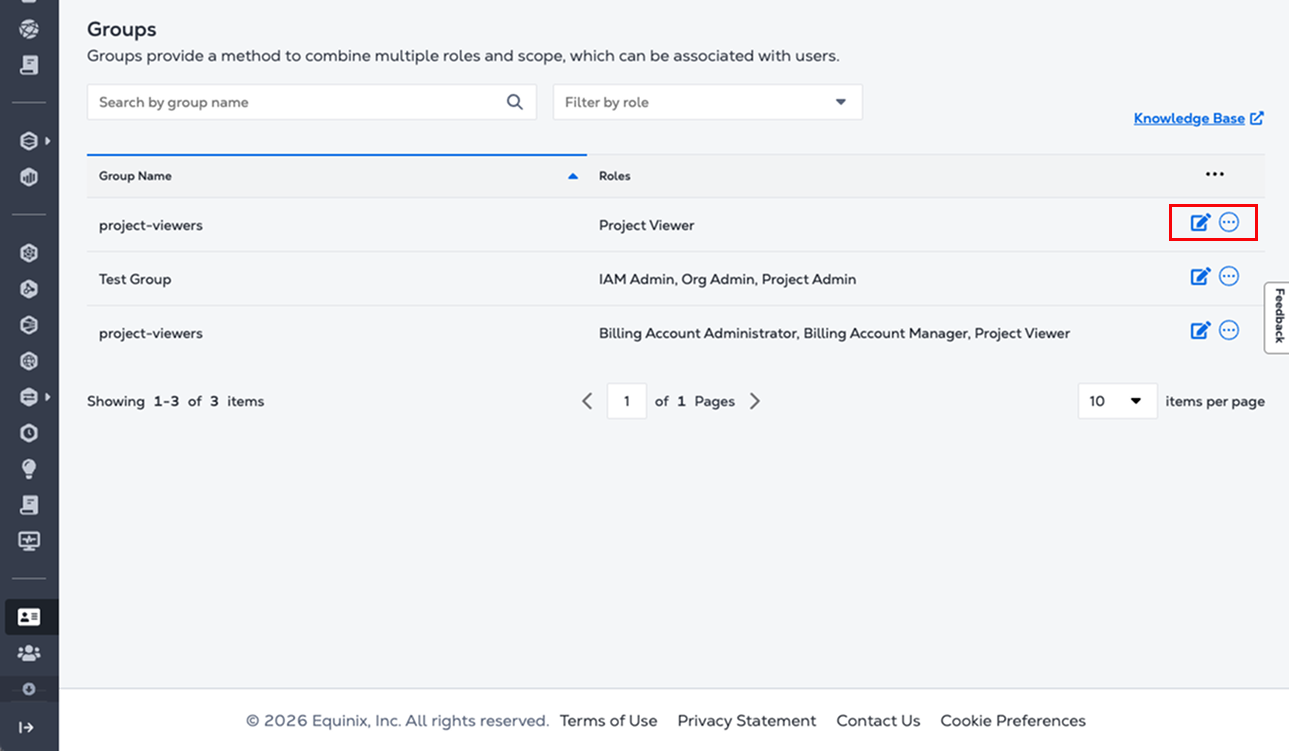Open the Filter by role dropdown

707,102
